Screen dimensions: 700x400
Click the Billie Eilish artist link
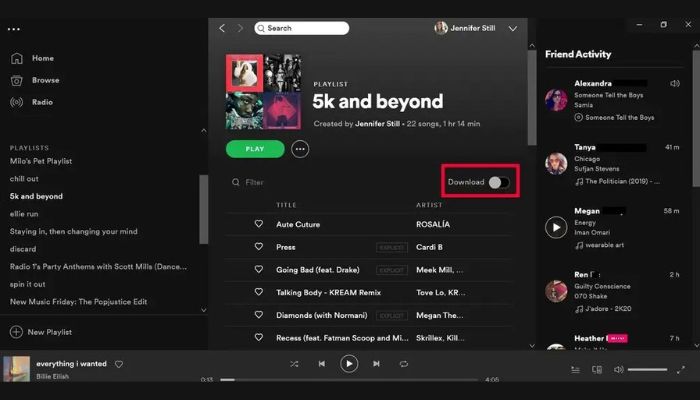[x=53, y=376]
